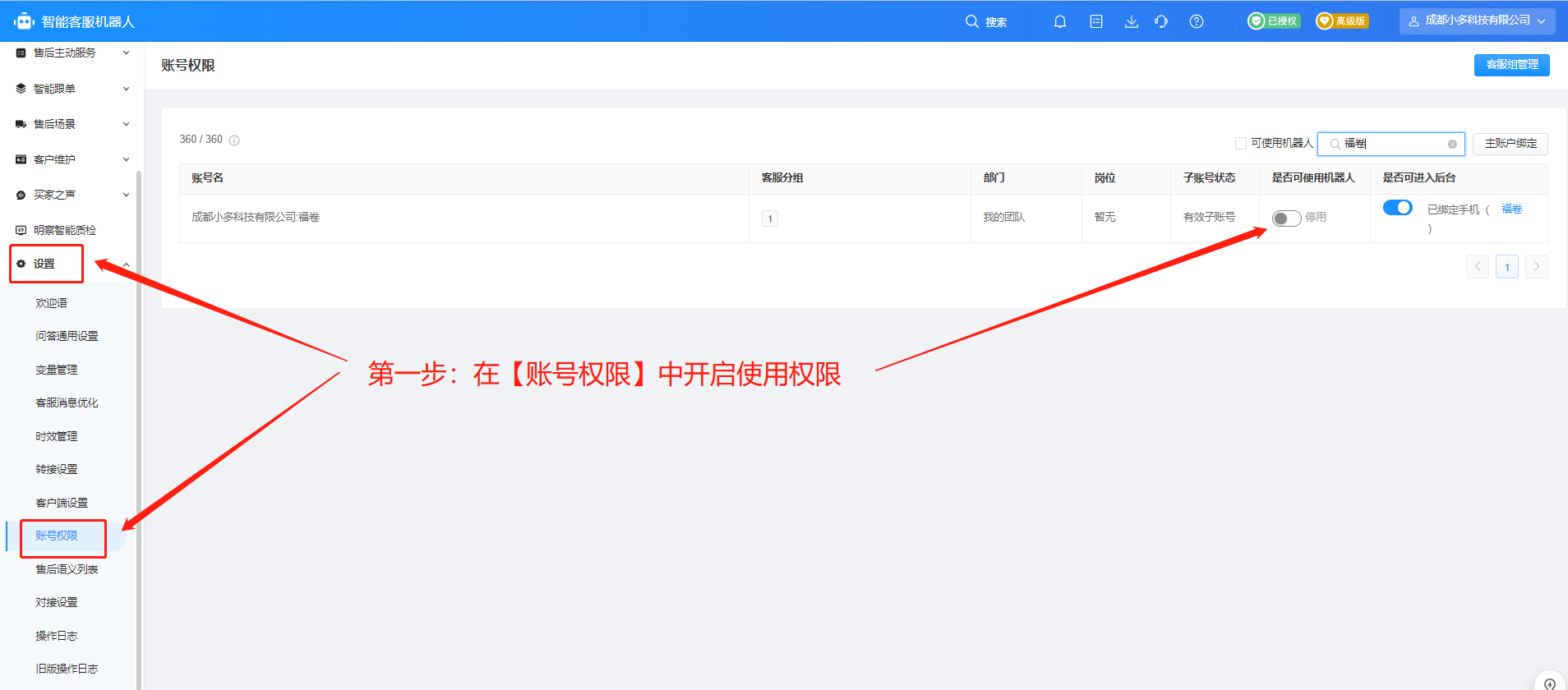Click the 有效子账号 status cell

[x=1209, y=217]
